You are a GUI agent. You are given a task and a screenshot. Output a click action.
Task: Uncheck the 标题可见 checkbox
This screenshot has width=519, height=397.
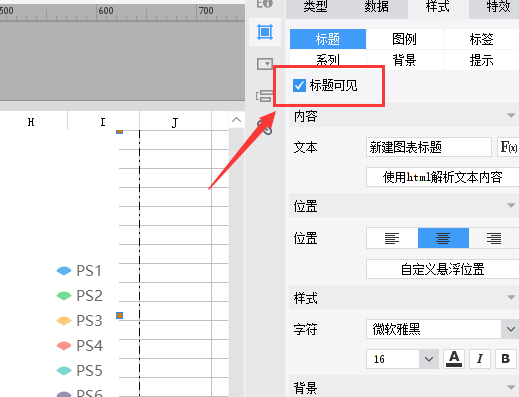click(299, 86)
